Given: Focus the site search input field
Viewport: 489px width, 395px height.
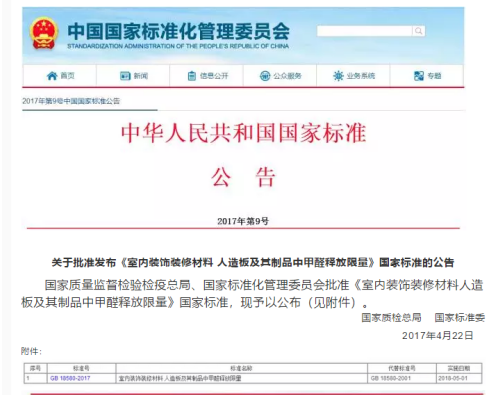Looking at the screenshot, I should pyautogui.click(x=365, y=31).
